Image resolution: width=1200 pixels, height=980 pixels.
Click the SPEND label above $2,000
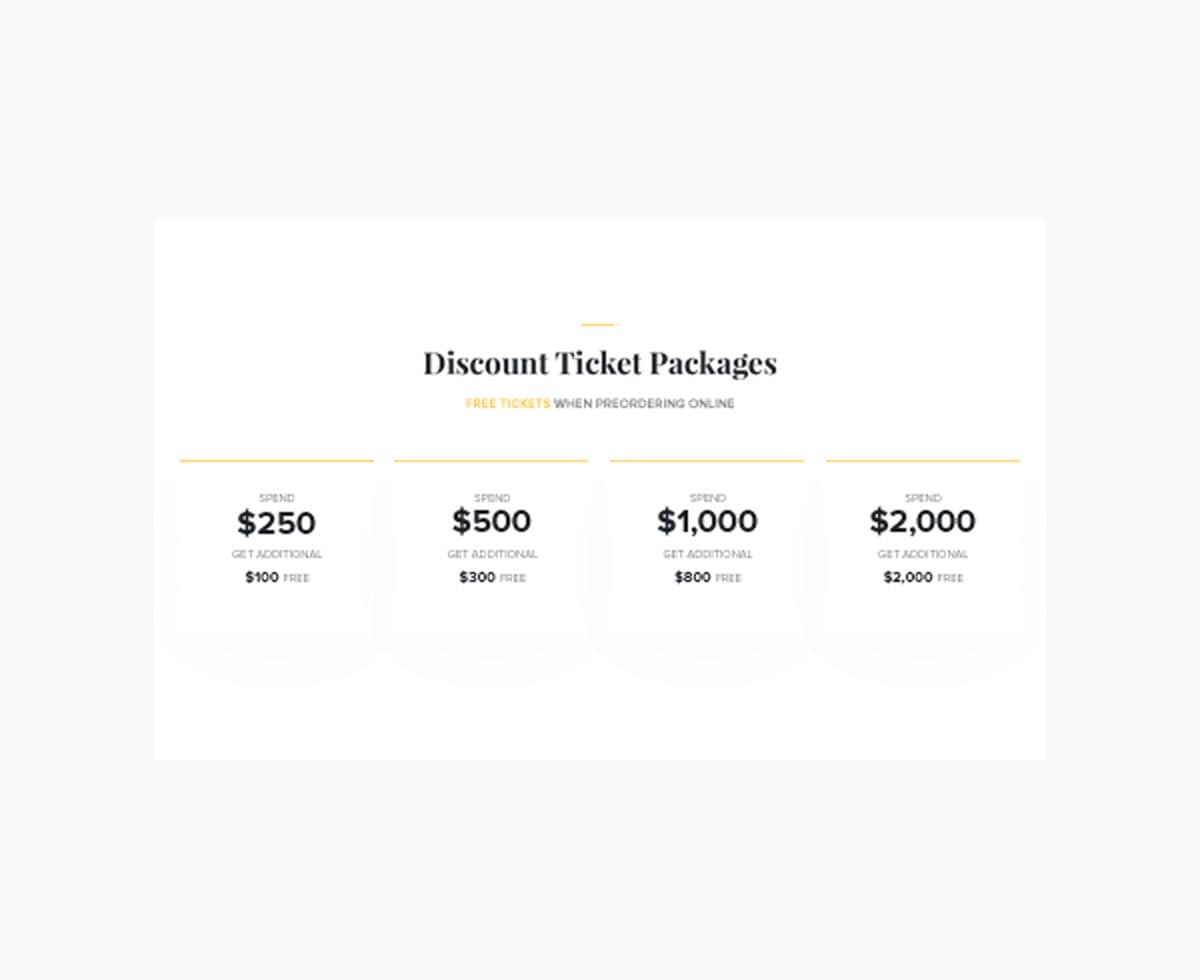[923, 498]
